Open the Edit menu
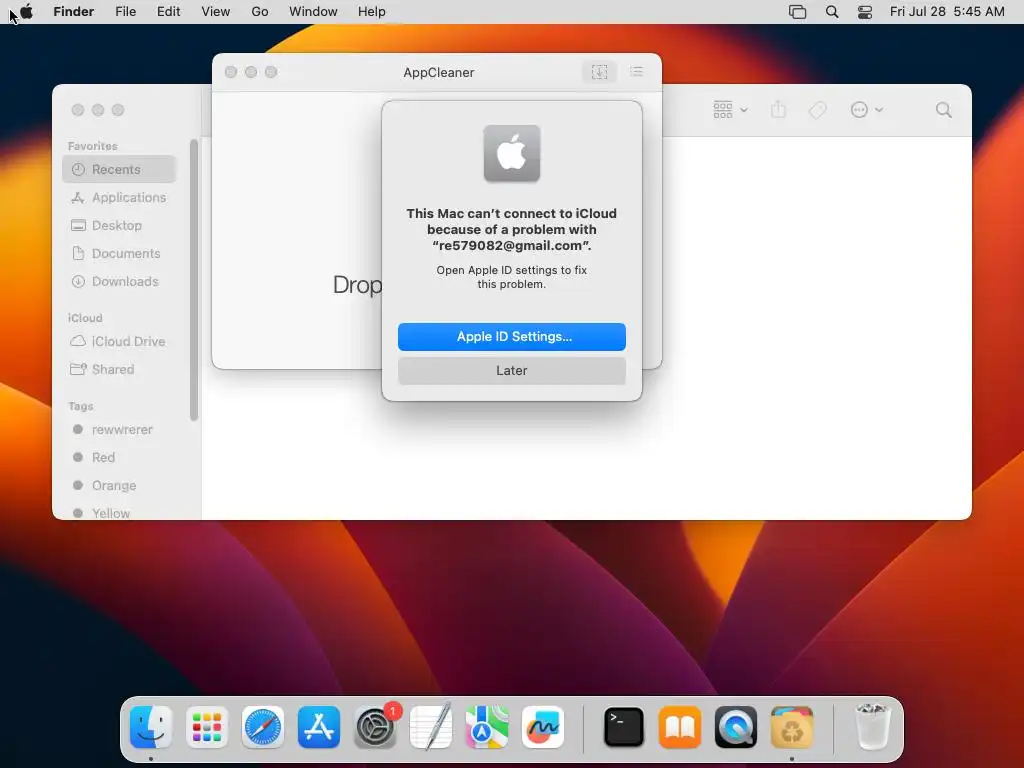 168,11
